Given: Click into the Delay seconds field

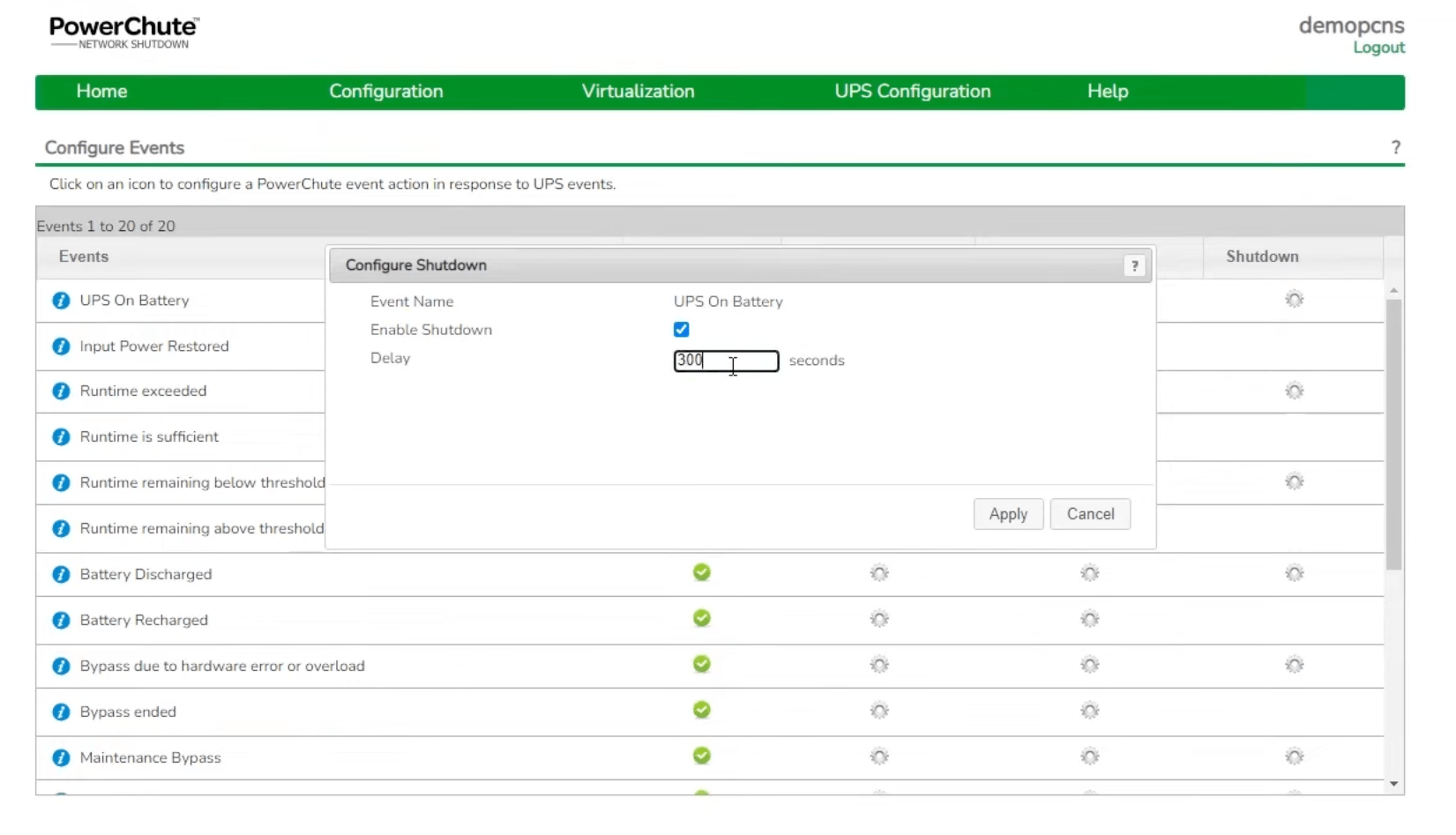Looking at the screenshot, I should click(726, 361).
